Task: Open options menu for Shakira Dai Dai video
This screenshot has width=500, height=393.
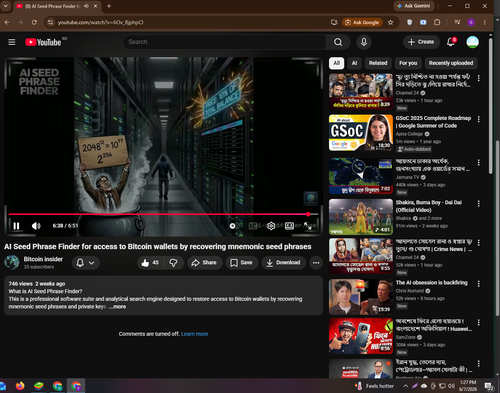Action: tap(479, 204)
